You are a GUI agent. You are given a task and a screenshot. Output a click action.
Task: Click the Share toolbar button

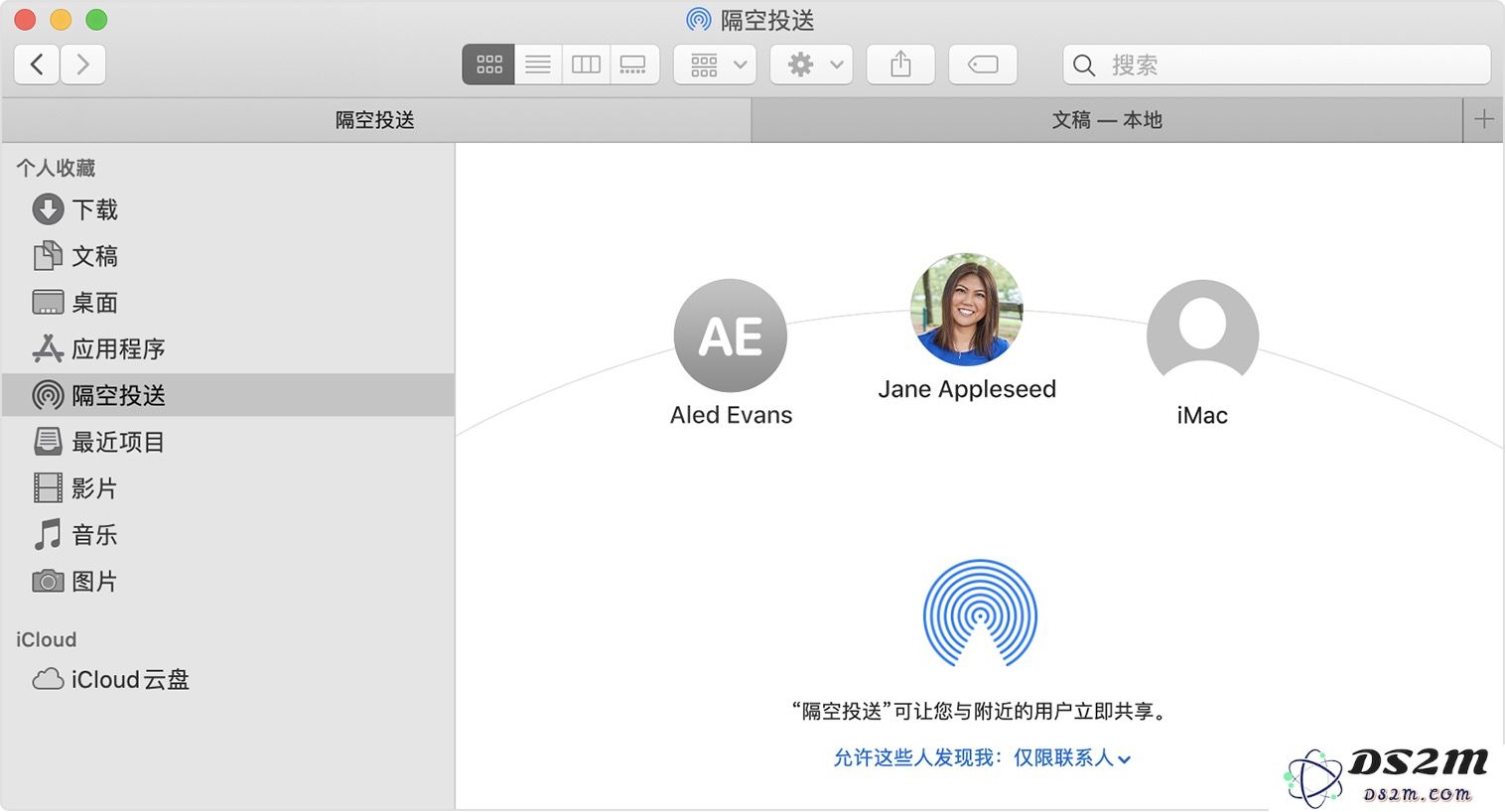pyautogui.click(x=900, y=65)
